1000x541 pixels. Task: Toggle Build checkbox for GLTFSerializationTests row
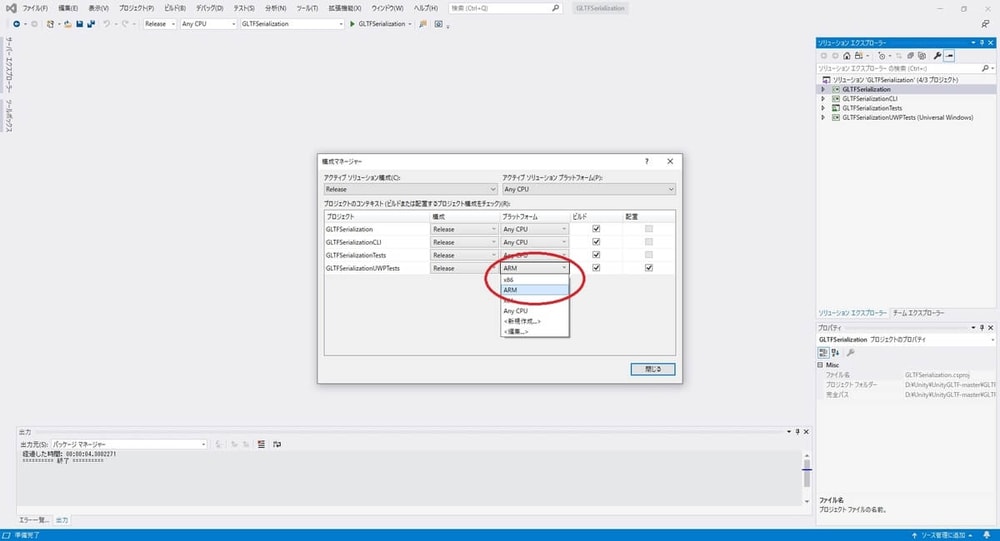point(596,255)
